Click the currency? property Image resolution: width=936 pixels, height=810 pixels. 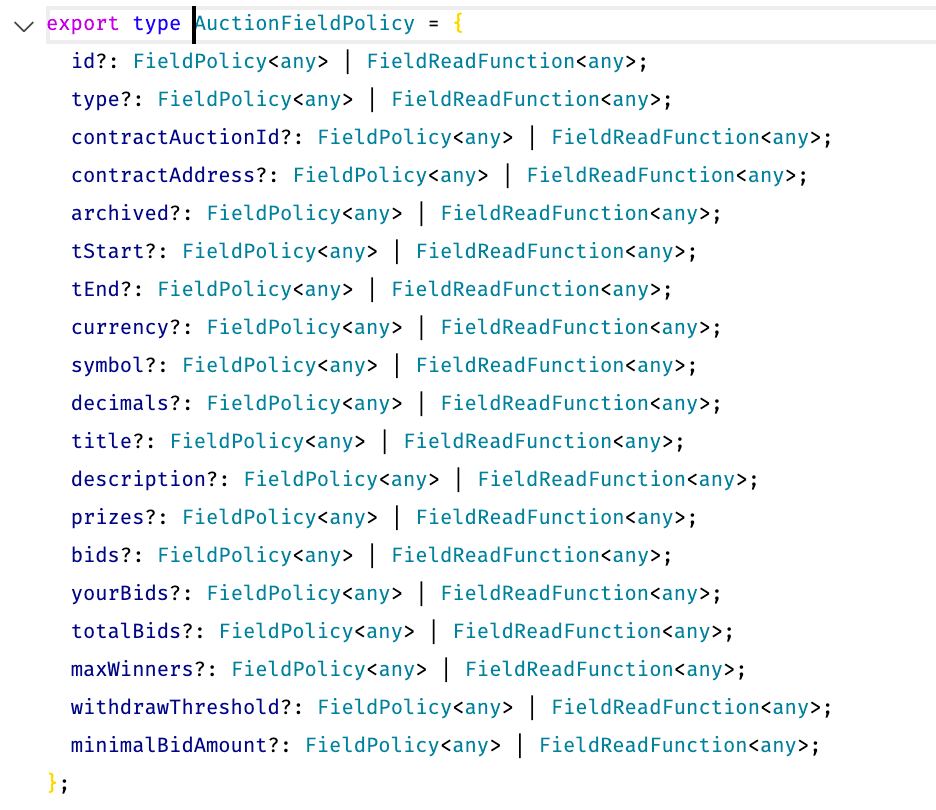126,327
